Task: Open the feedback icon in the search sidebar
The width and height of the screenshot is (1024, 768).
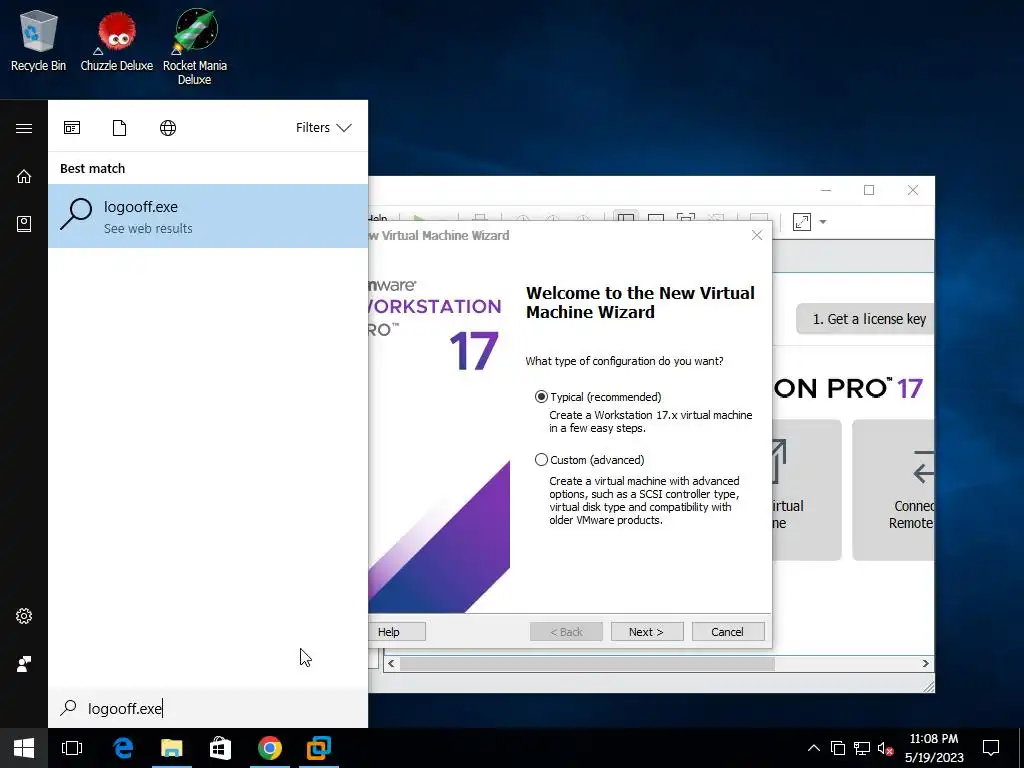Action: tap(24, 664)
